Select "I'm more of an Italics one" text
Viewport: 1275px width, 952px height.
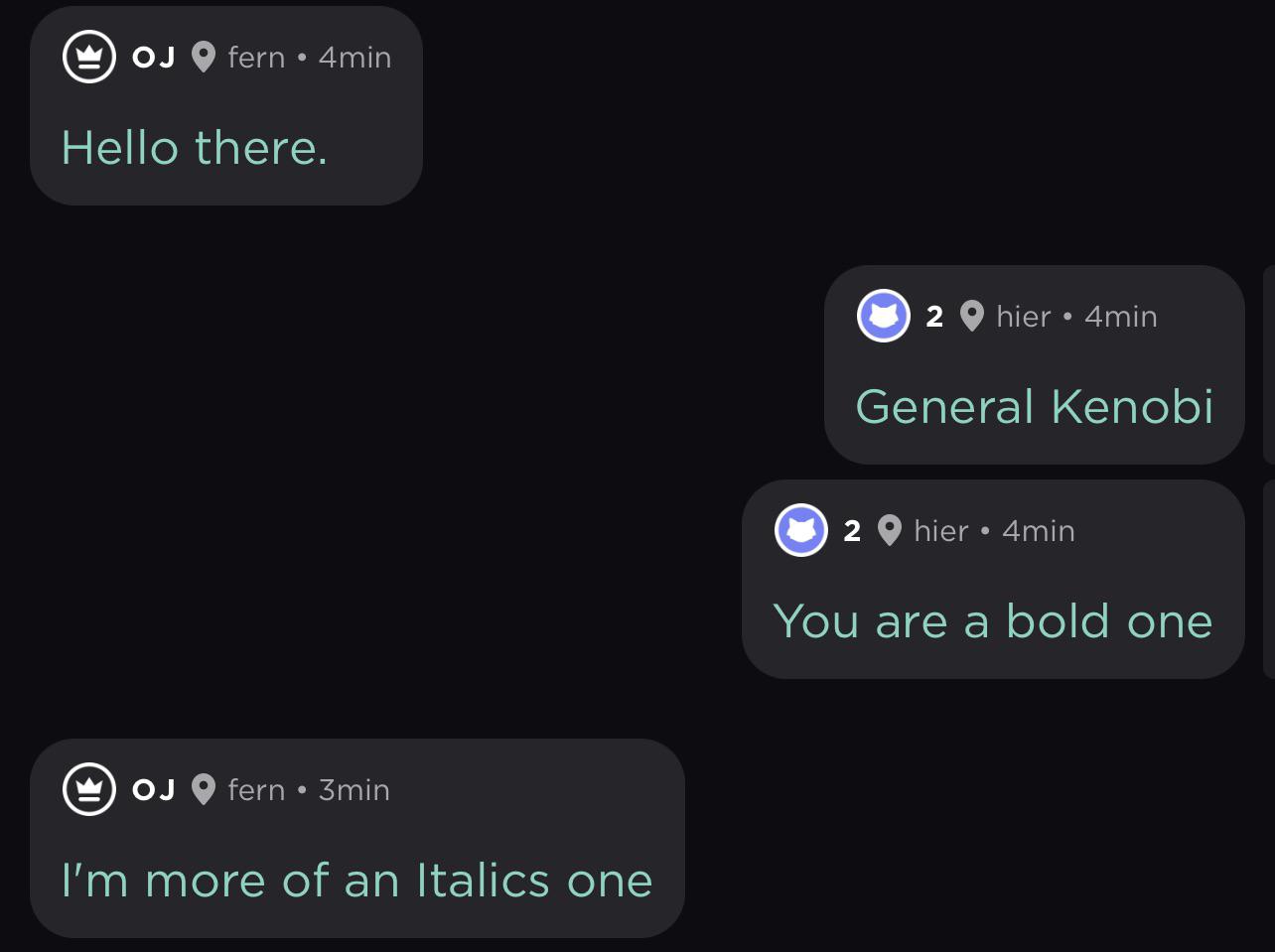pyautogui.click(x=357, y=881)
